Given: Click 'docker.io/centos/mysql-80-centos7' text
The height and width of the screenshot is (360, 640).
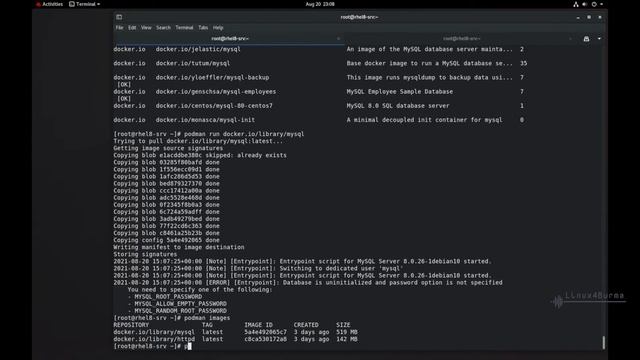Looking at the screenshot, I should point(214,106).
